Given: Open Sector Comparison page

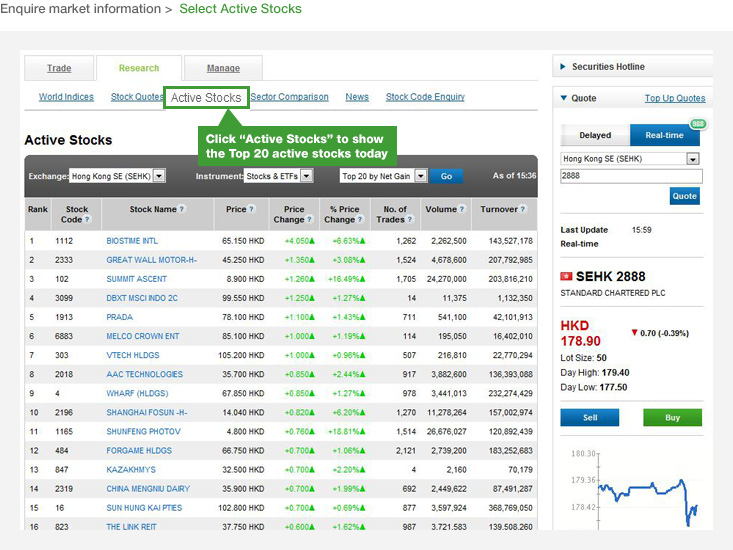Looking at the screenshot, I should pyautogui.click(x=289, y=97).
